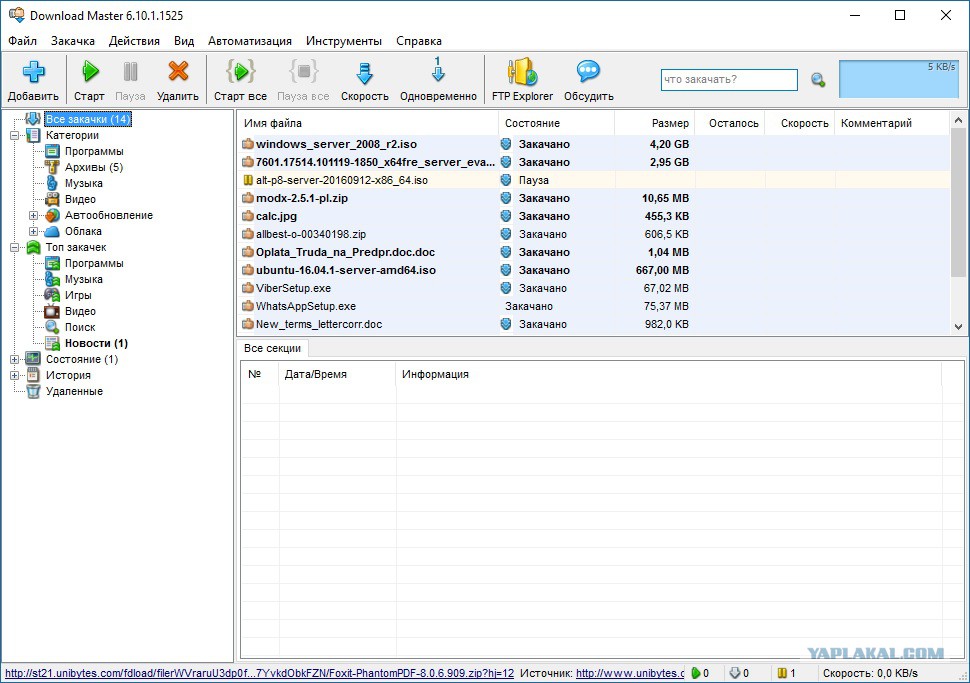The image size is (970, 683).
Task: Click the Пауза все toolbar icon
Action: click(303, 72)
